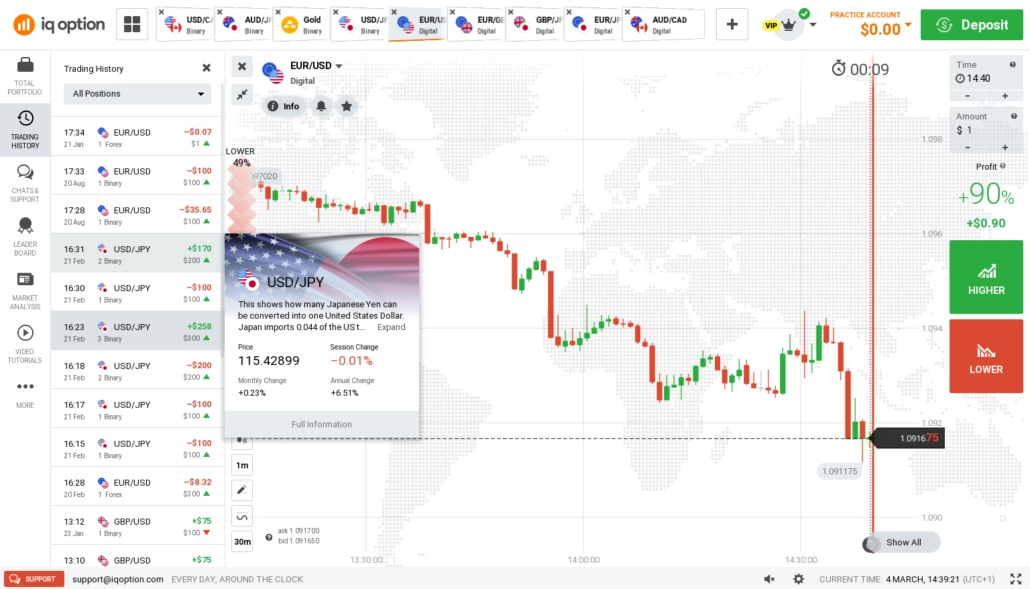Select the candlestick chart type icon
Screen dimensions: 1030x589
[240, 437]
